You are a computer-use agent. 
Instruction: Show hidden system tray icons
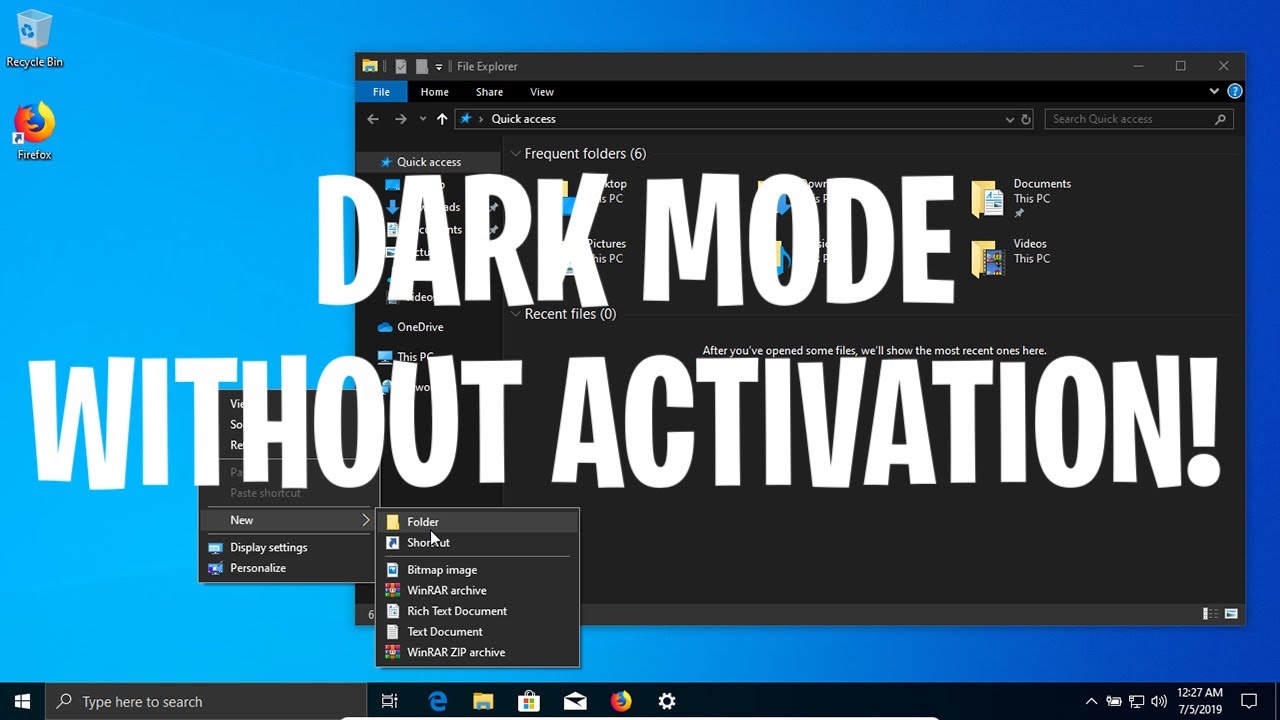1091,701
